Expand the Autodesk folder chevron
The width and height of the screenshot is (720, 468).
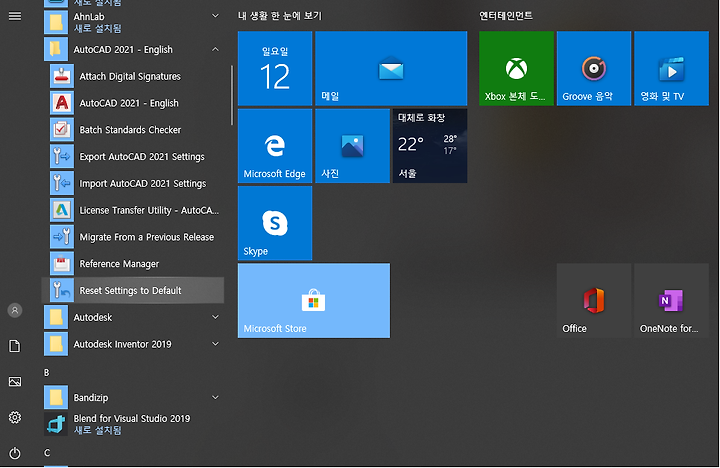215,317
